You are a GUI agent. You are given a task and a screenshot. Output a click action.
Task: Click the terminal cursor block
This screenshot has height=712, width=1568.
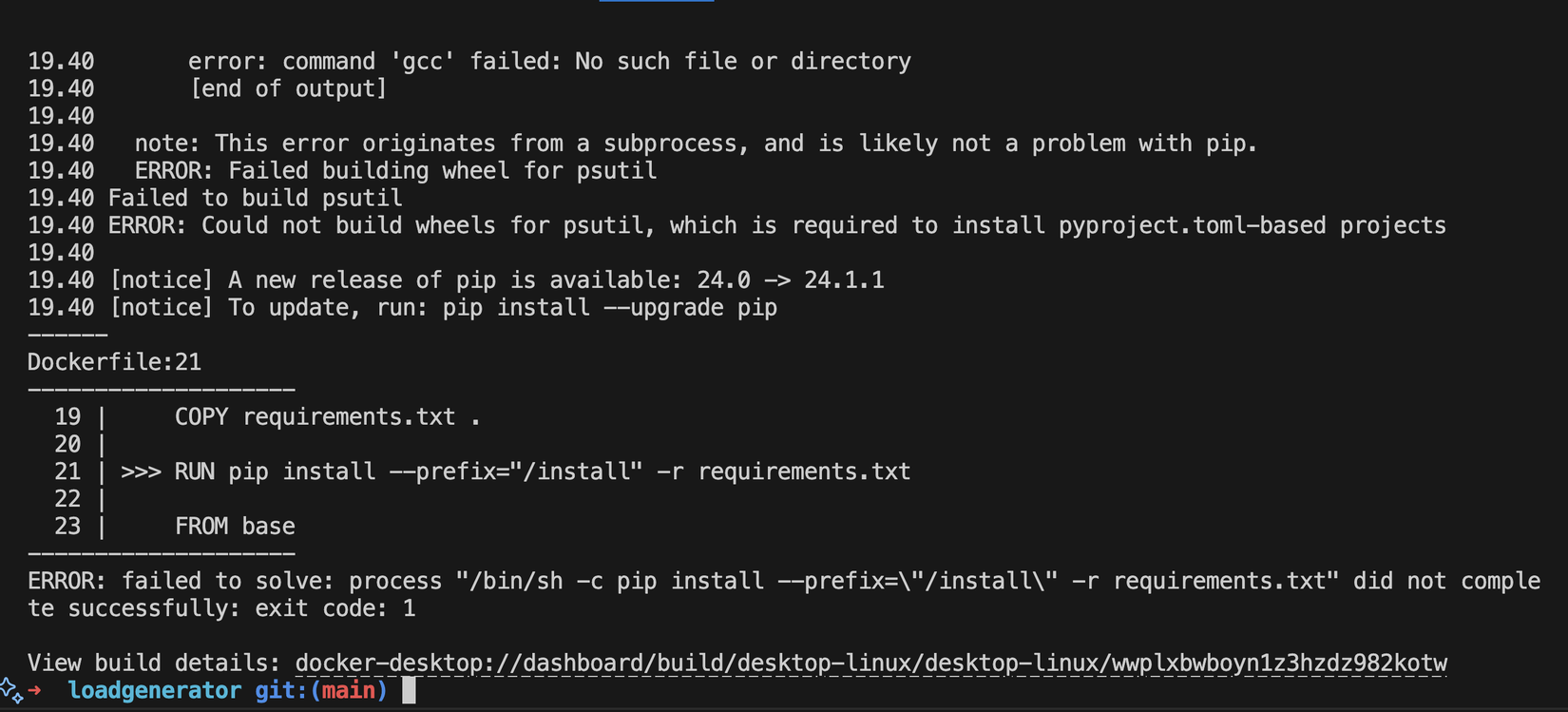point(409,690)
